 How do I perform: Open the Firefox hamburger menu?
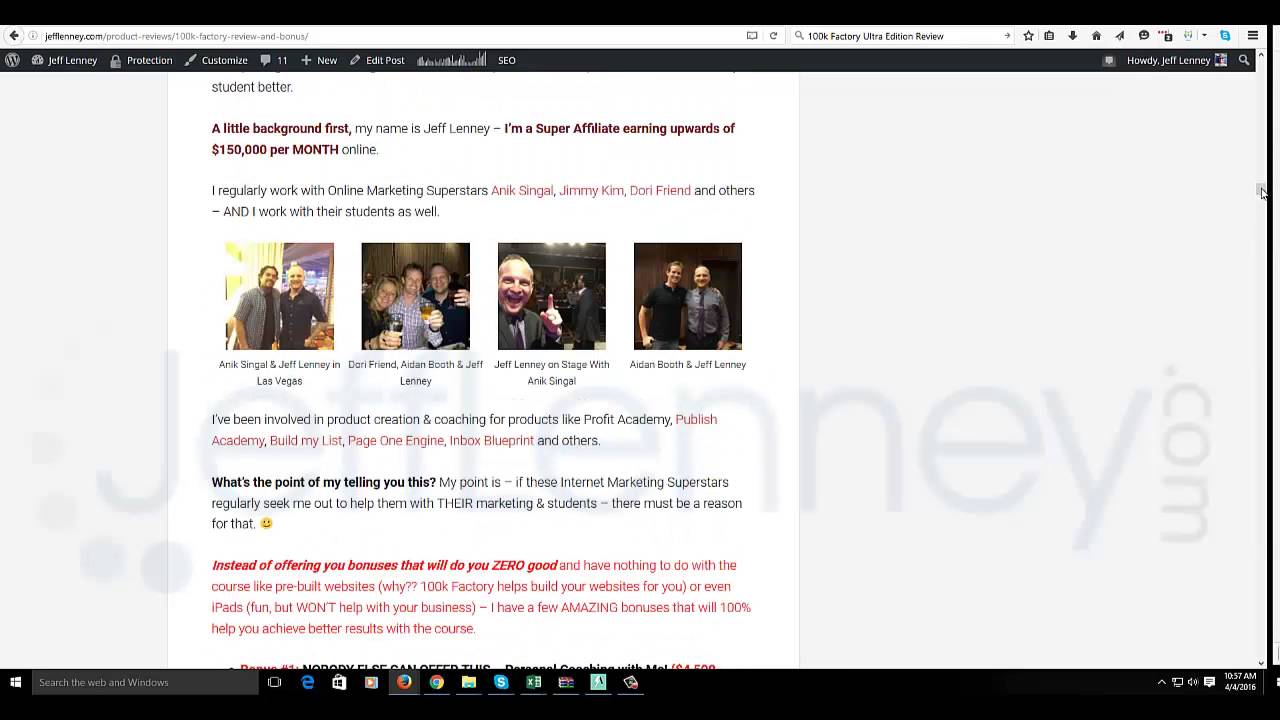click(1253, 36)
